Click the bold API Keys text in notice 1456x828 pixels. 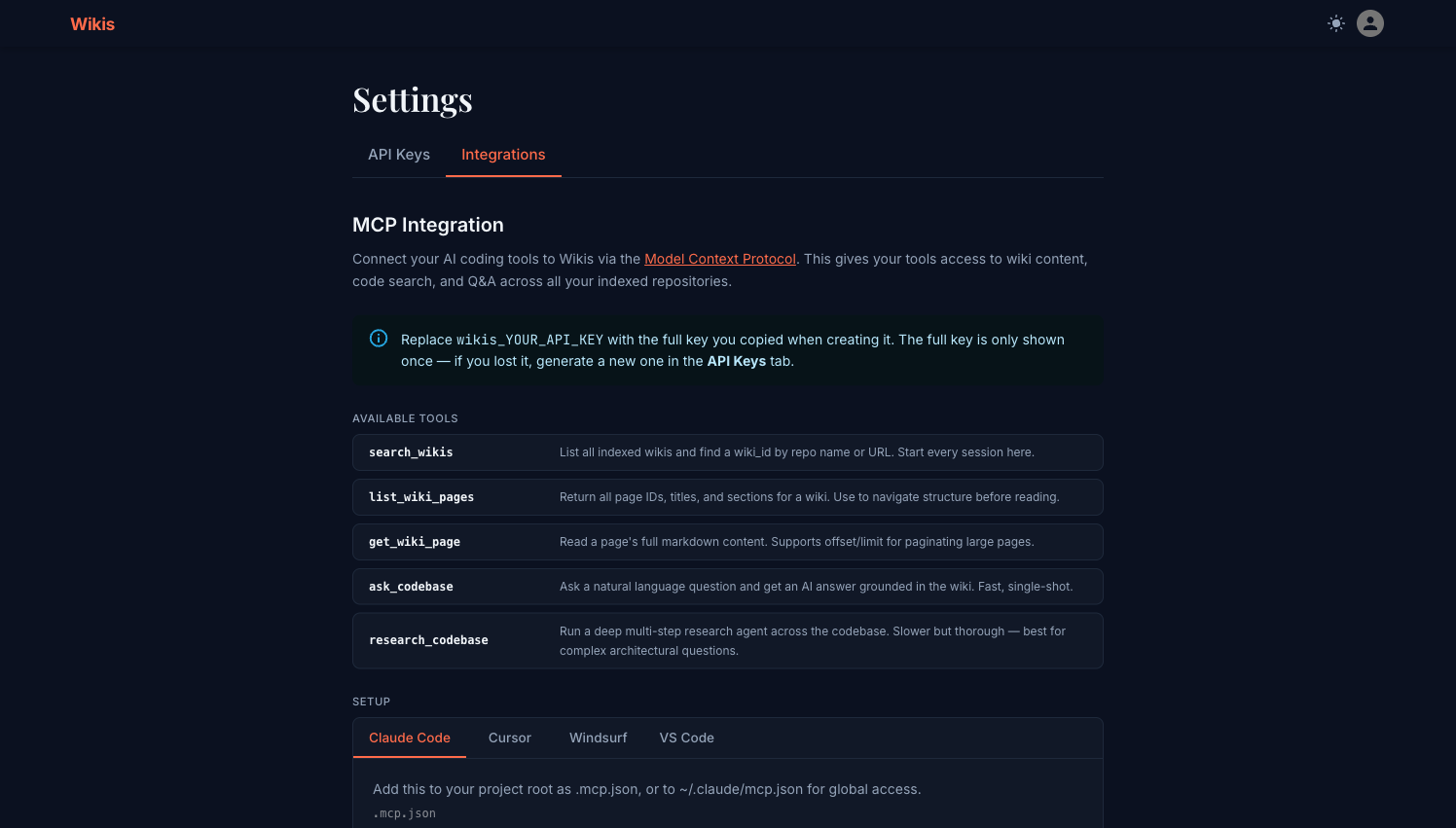pos(737,361)
